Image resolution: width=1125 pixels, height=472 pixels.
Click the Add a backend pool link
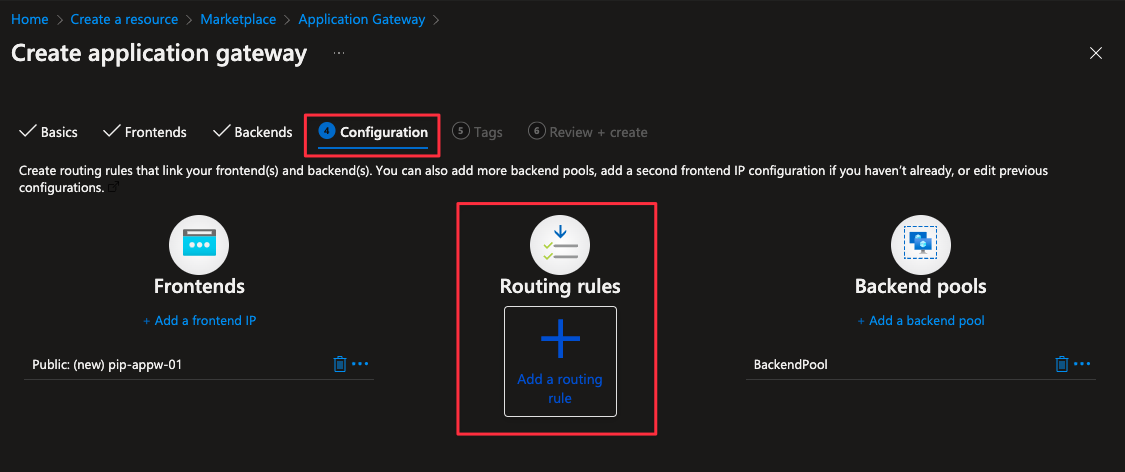(921, 321)
